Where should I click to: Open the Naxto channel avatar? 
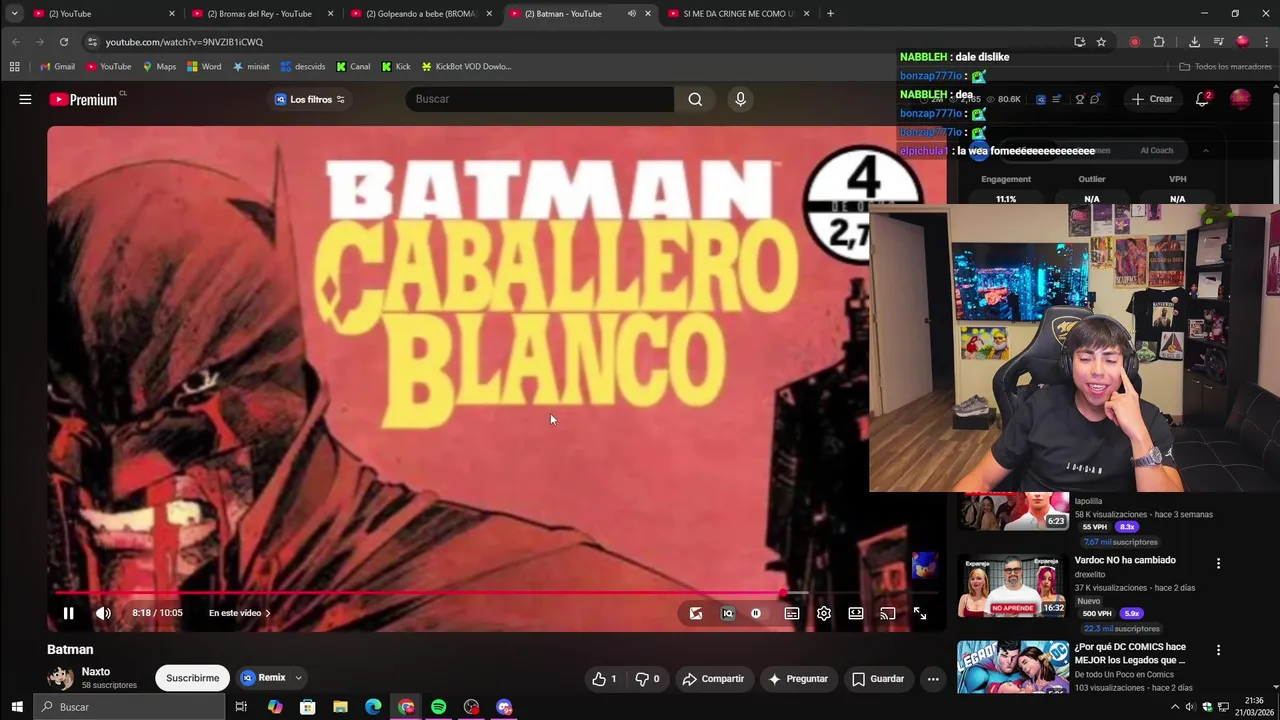pos(60,678)
